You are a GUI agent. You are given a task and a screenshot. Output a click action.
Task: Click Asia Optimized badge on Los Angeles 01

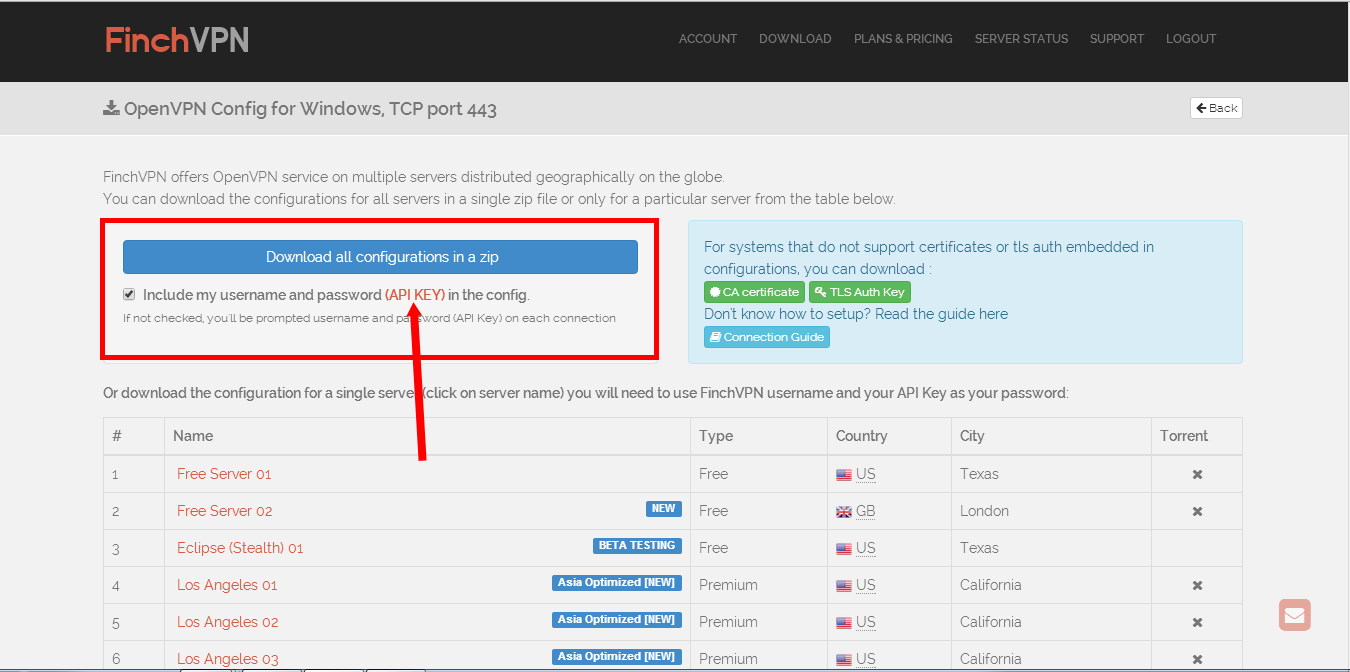(617, 583)
